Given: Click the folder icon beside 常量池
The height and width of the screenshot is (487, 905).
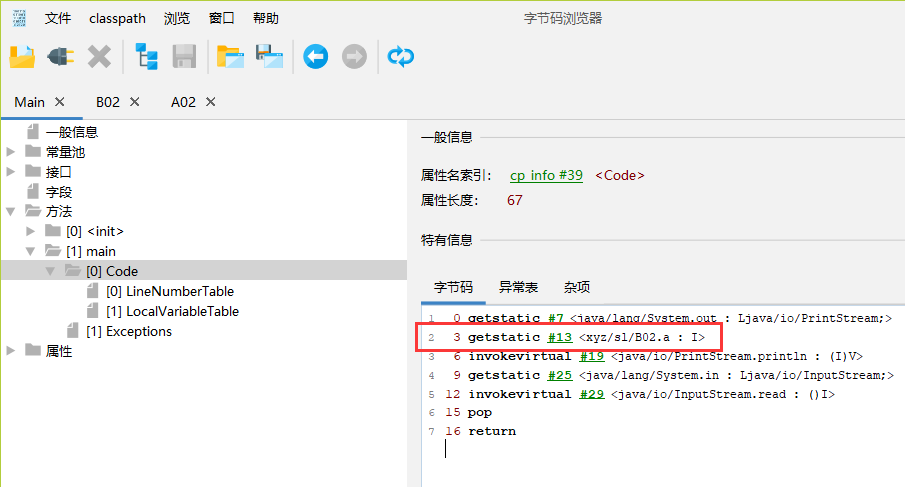Looking at the screenshot, I should pyautogui.click(x=33, y=152).
